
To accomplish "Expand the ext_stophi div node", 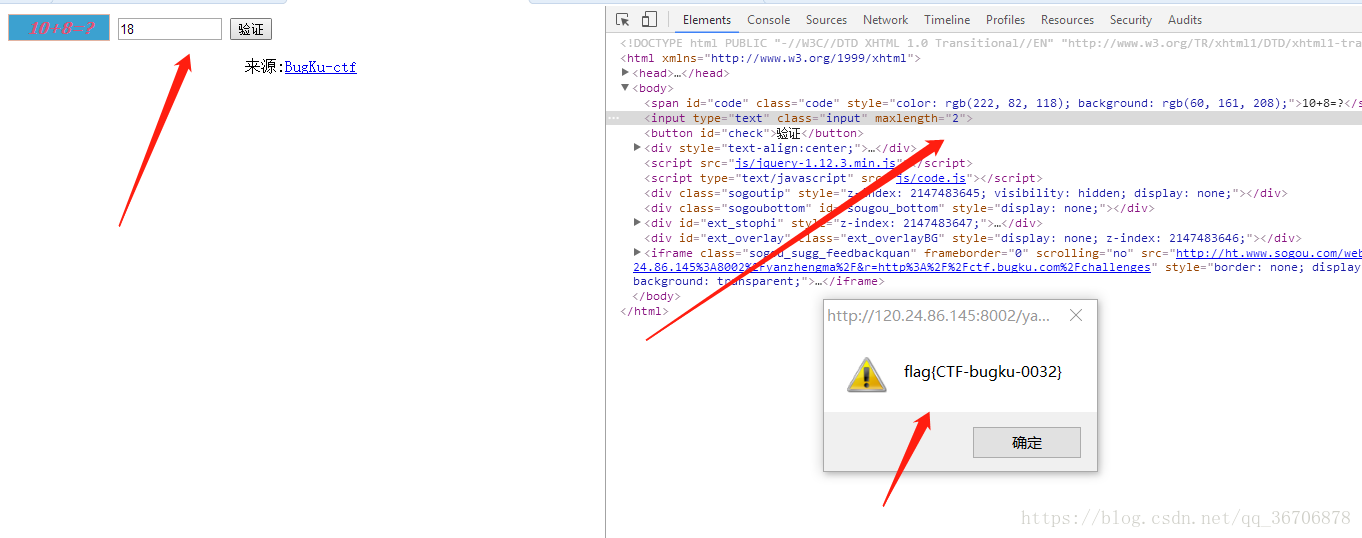I will point(638,223).
